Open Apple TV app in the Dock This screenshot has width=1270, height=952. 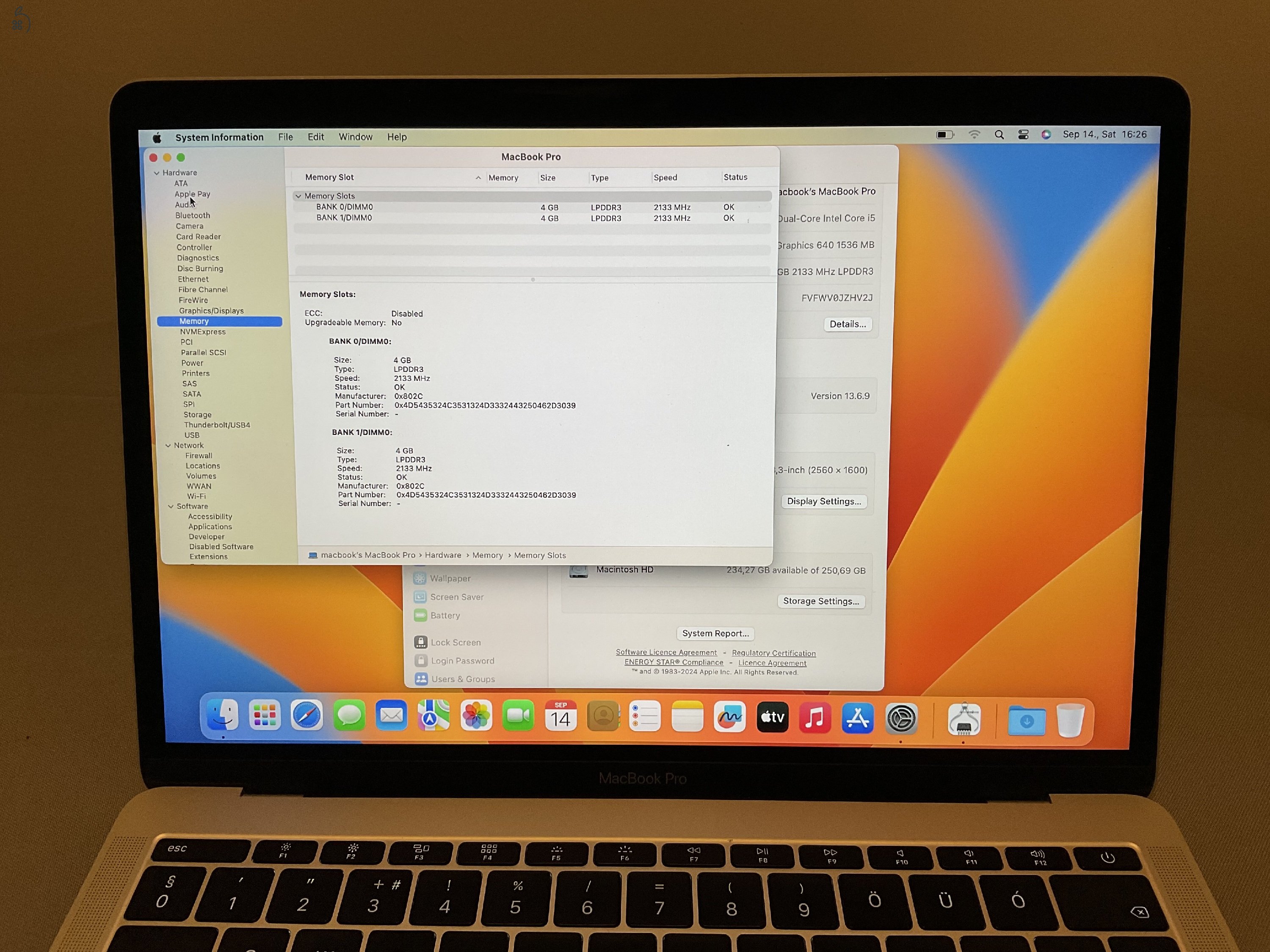(772, 717)
